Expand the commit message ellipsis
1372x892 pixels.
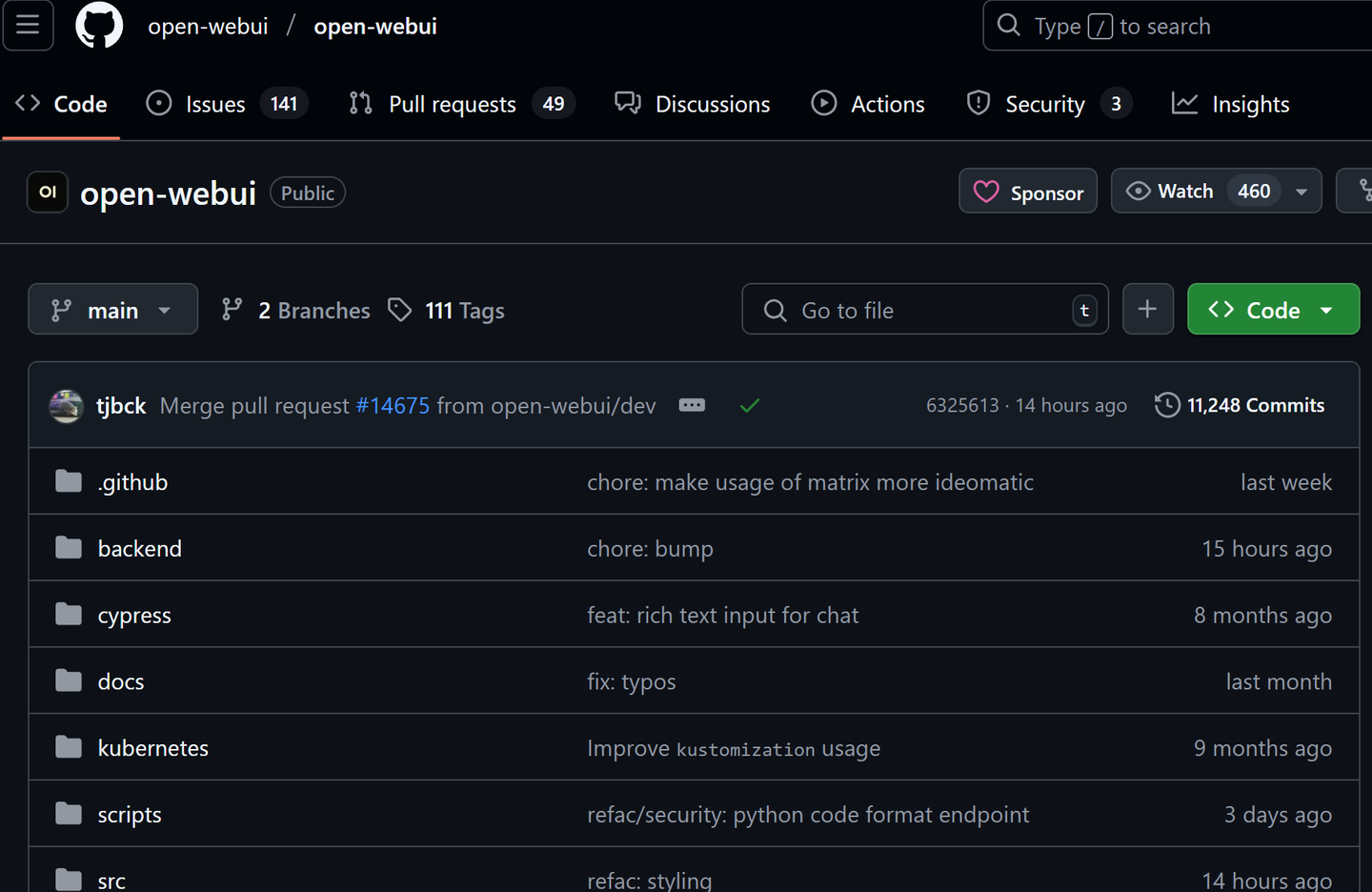pyautogui.click(x=692, y=405)
